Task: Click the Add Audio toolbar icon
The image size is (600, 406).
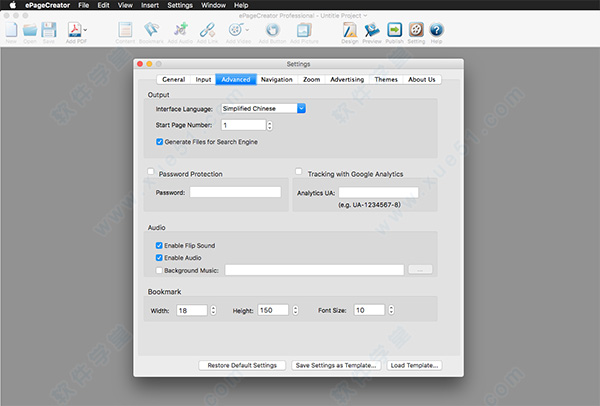Action: (x=180, y=30)
